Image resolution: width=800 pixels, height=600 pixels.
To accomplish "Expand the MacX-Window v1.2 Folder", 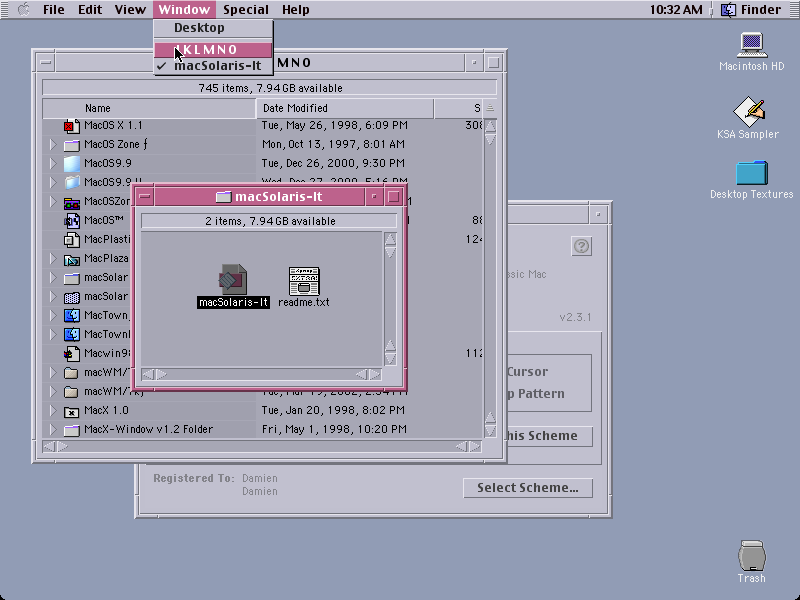I will coord(53,429).
